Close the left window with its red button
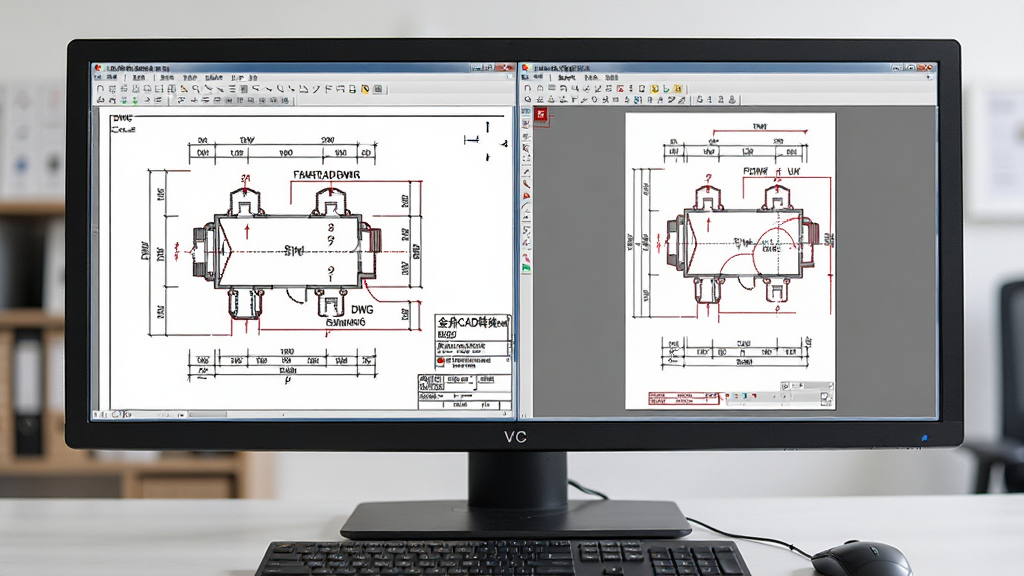Viewport: 1024px width, 576px height. coord(504,67)
